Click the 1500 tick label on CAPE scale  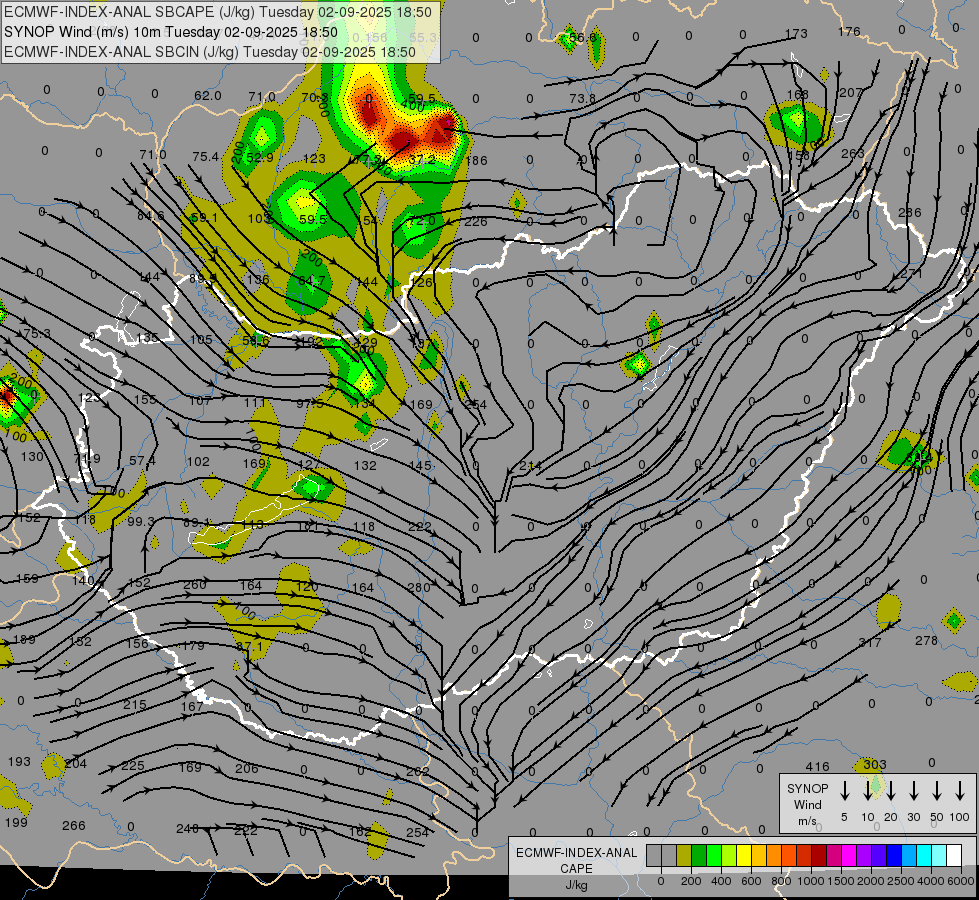point(841,881)
